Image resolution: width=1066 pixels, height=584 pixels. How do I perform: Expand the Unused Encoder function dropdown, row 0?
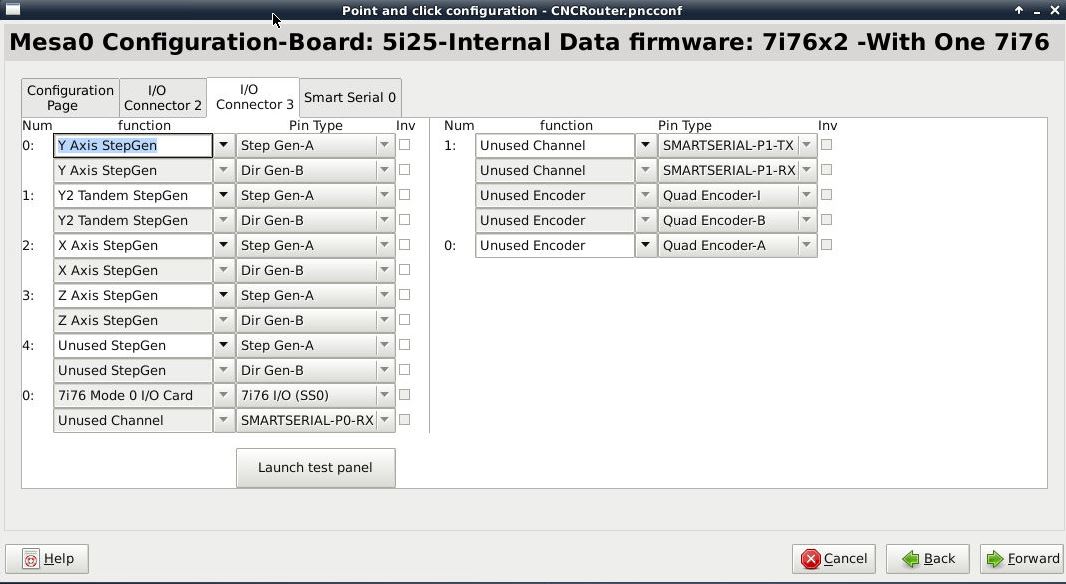pyautogui.click(x=646, y=245)
